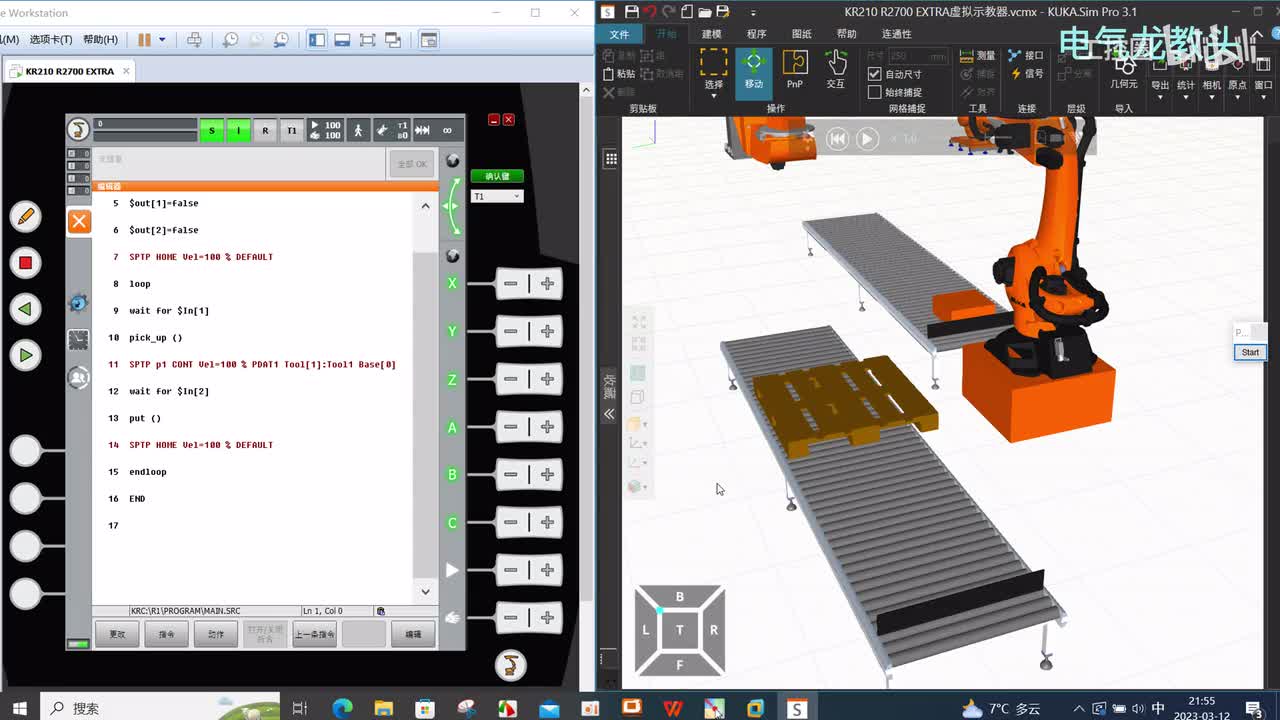Activate the PnP tool in the ribbon
Image resolution: width=1280 pixels, height=720 pixels.
[x=794, y=68]
